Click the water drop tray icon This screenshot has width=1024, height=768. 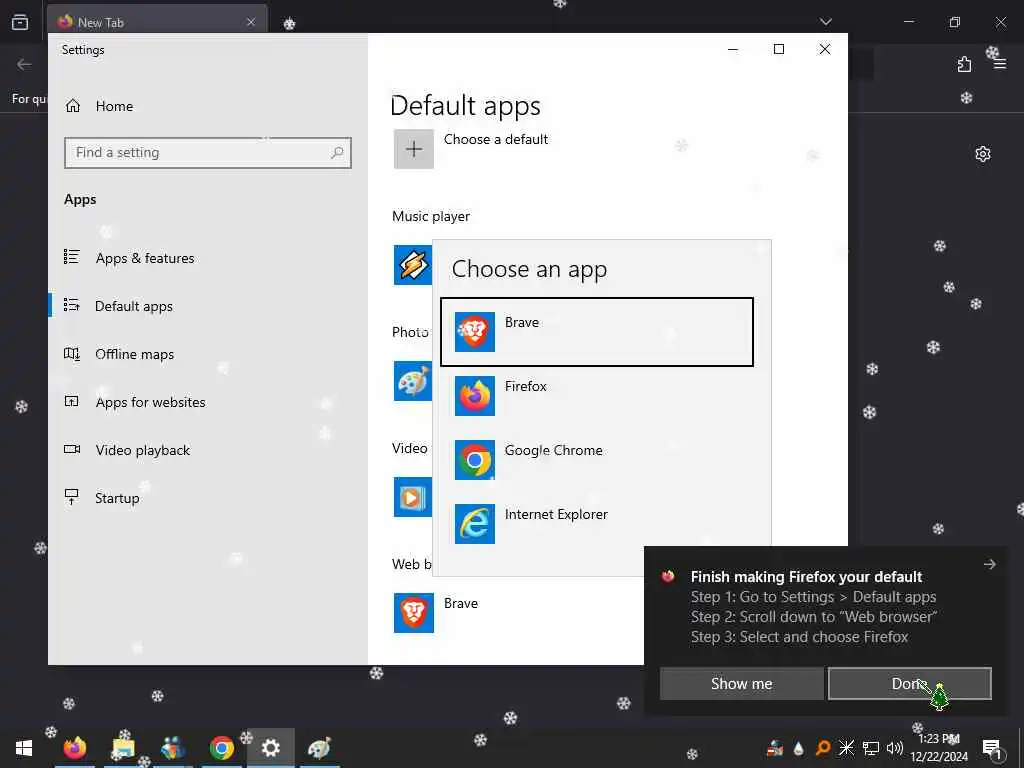pos(799,748)
